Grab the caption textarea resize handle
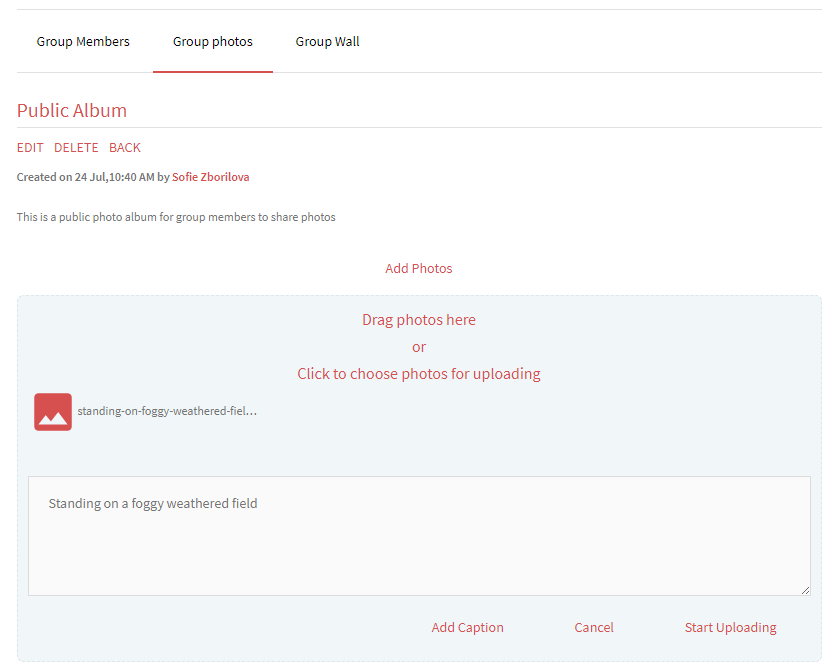 point(804,590)
